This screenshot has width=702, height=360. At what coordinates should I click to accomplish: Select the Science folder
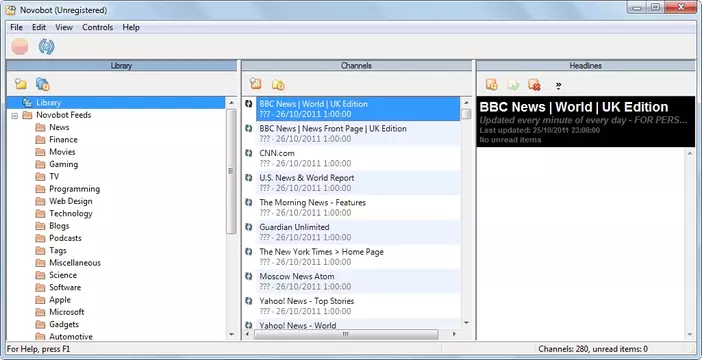pos(63,275)
